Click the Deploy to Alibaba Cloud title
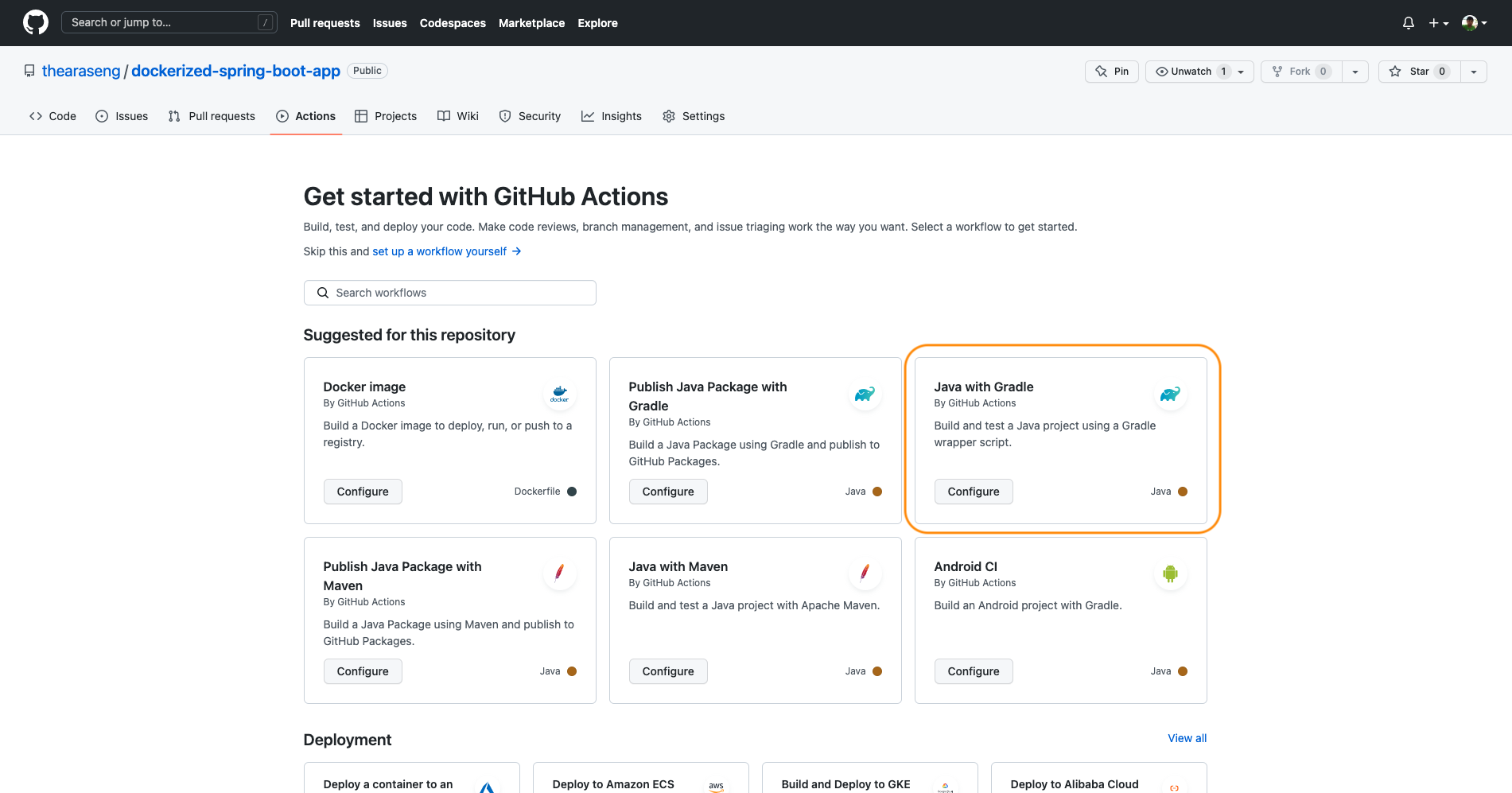This screenshot has width=1512, height=793. pyautogui.click(x=1075, y=784)
